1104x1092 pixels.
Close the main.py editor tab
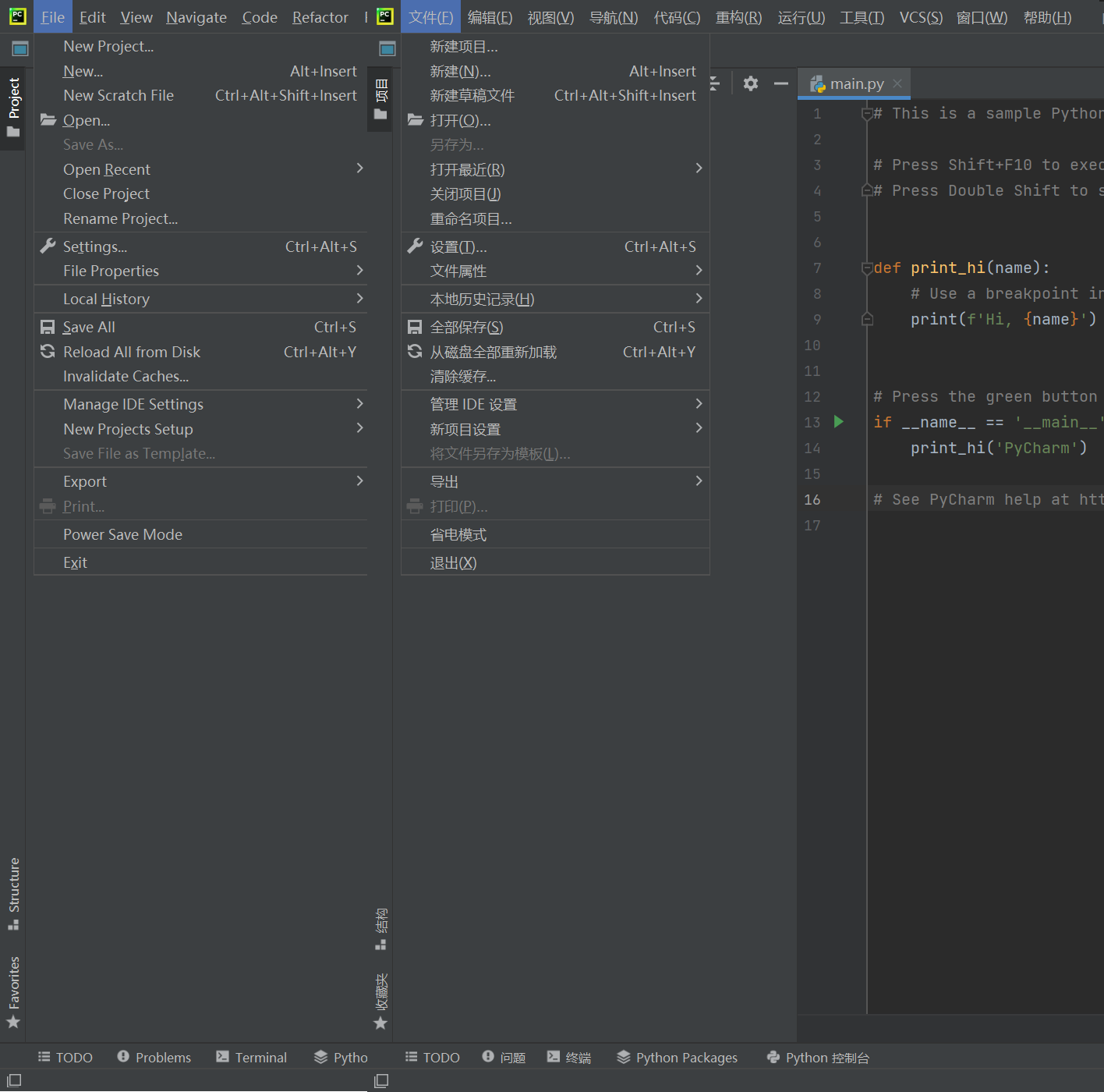[x=897, y=83]
